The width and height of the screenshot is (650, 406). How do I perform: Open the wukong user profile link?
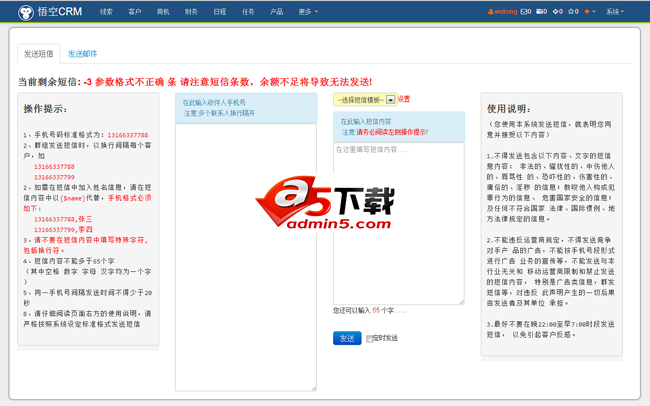click(502, 12)
